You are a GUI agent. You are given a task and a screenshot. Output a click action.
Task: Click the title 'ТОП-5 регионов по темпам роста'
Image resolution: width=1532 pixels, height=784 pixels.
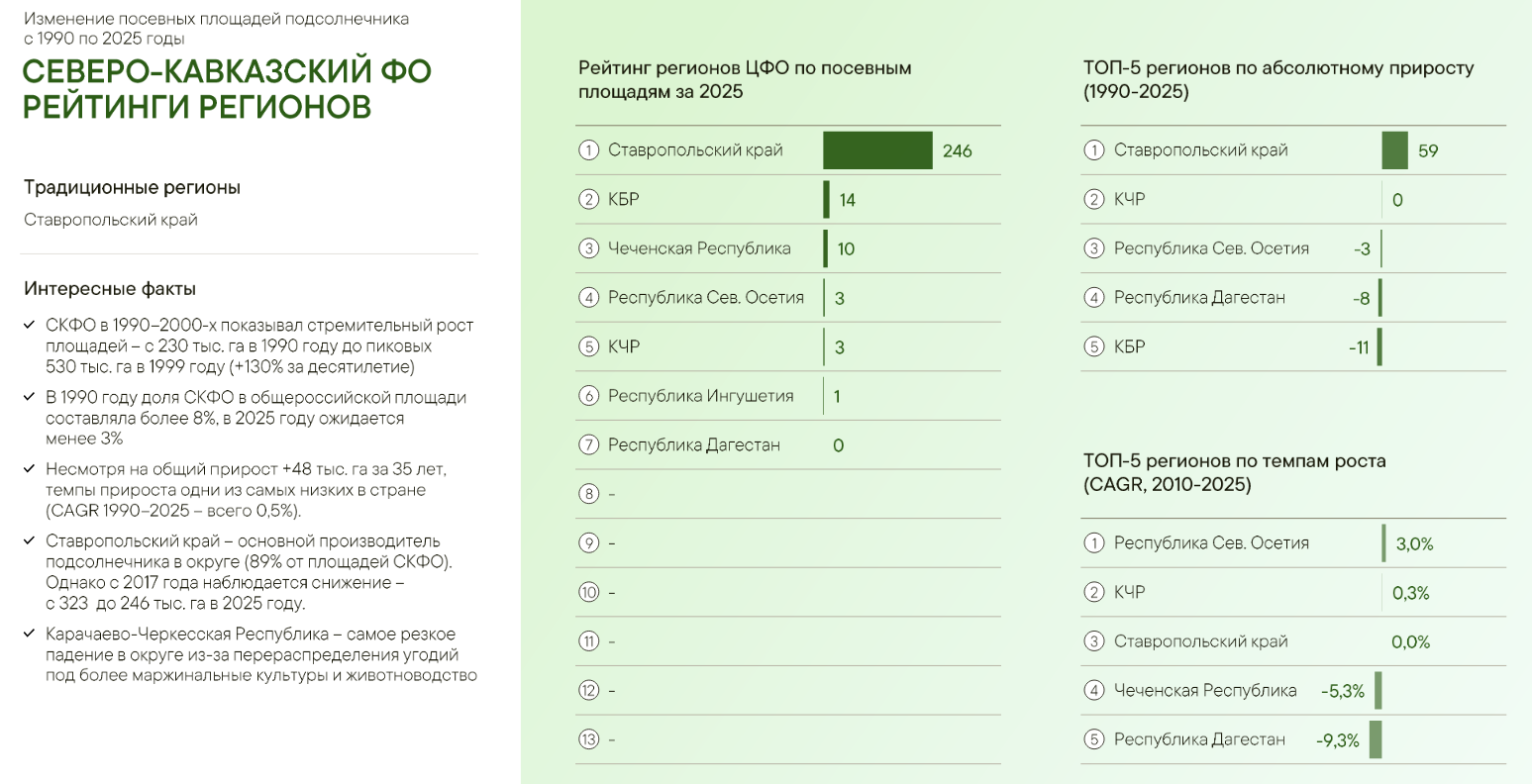[x=1235, y=460]
